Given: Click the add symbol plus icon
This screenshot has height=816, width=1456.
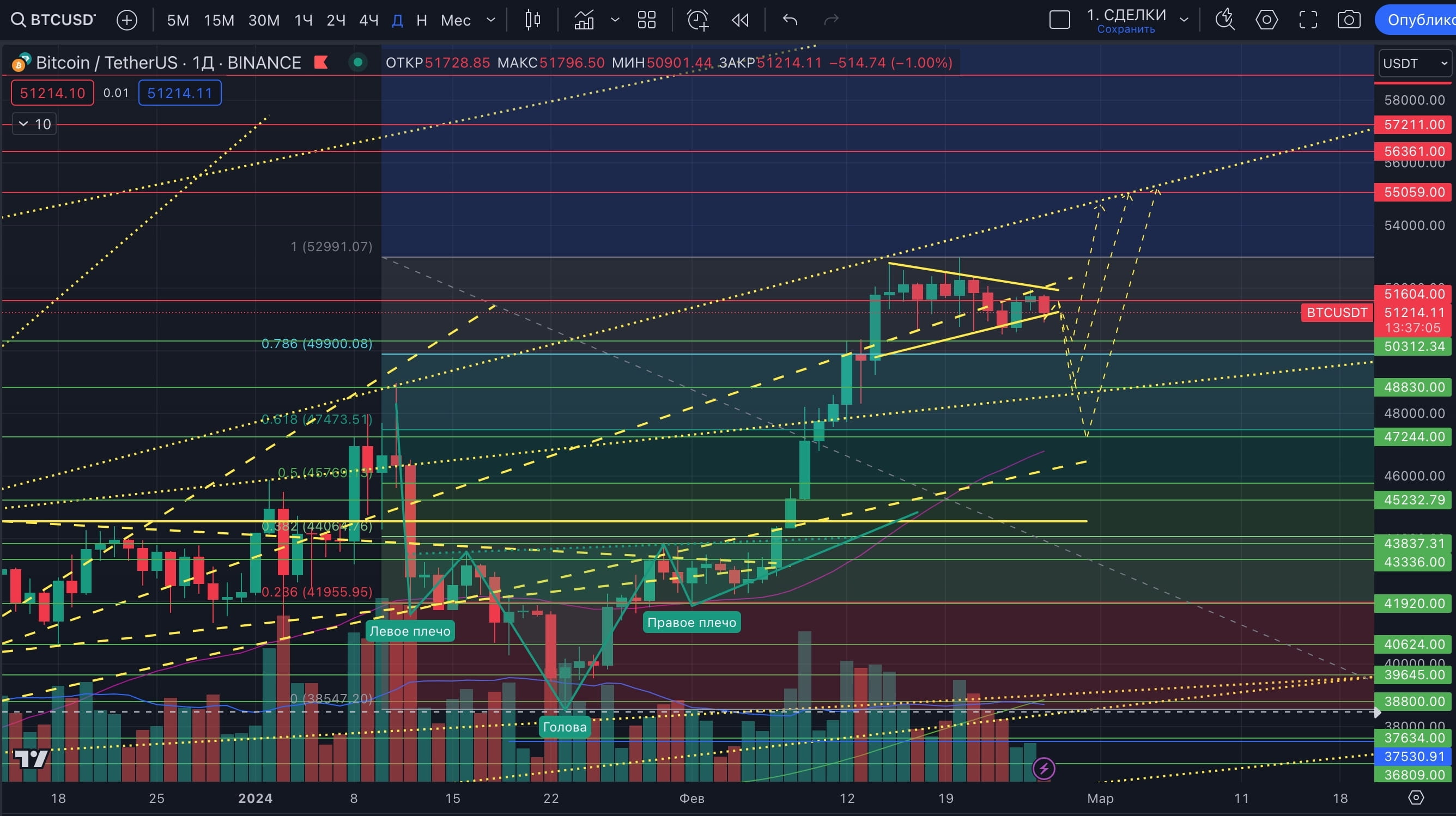Looking at the screenshot, I should pyautogui.click(x=126, y=20).
